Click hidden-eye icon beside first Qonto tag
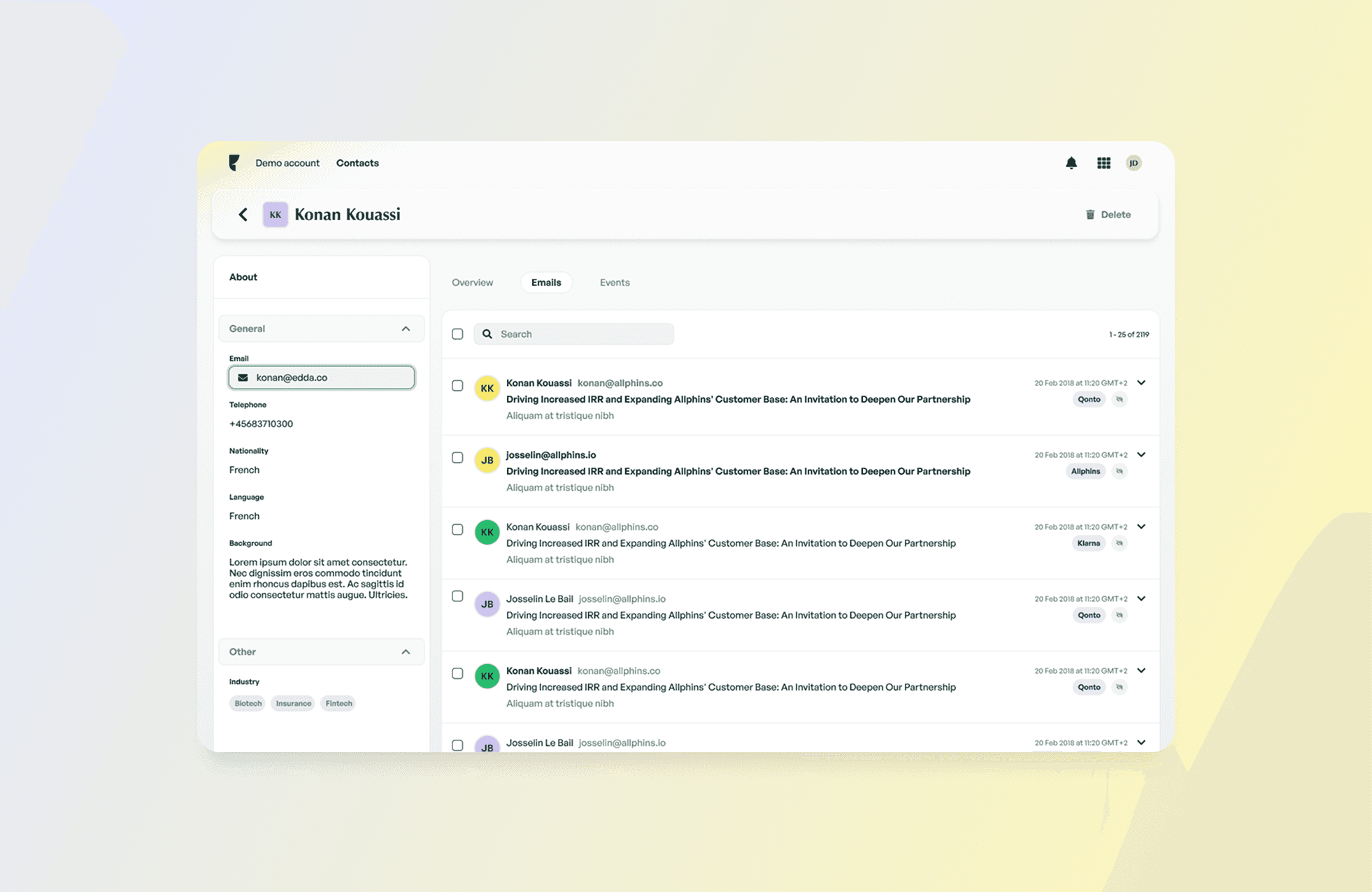The height and width of the screenshot is (892, 1372). click(1120, 399)
